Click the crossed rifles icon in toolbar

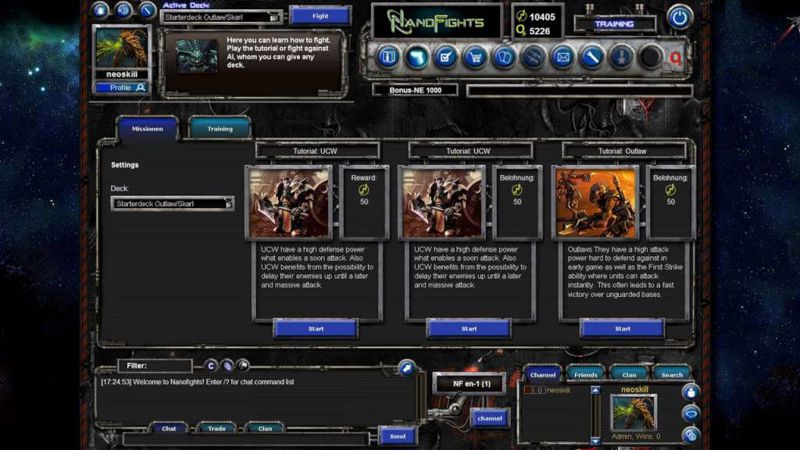point(533,57)
